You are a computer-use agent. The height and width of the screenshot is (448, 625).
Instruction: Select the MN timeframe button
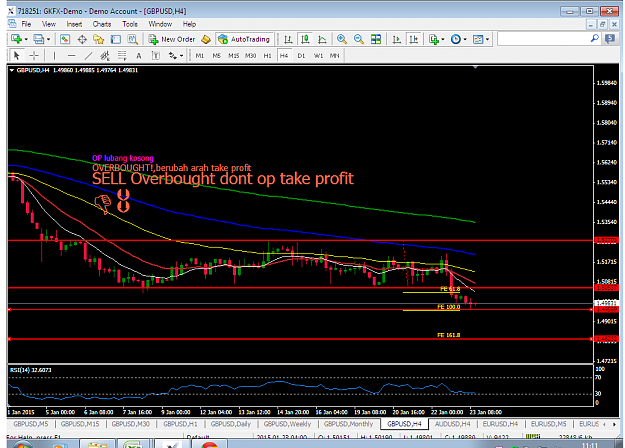click(334, 56)
